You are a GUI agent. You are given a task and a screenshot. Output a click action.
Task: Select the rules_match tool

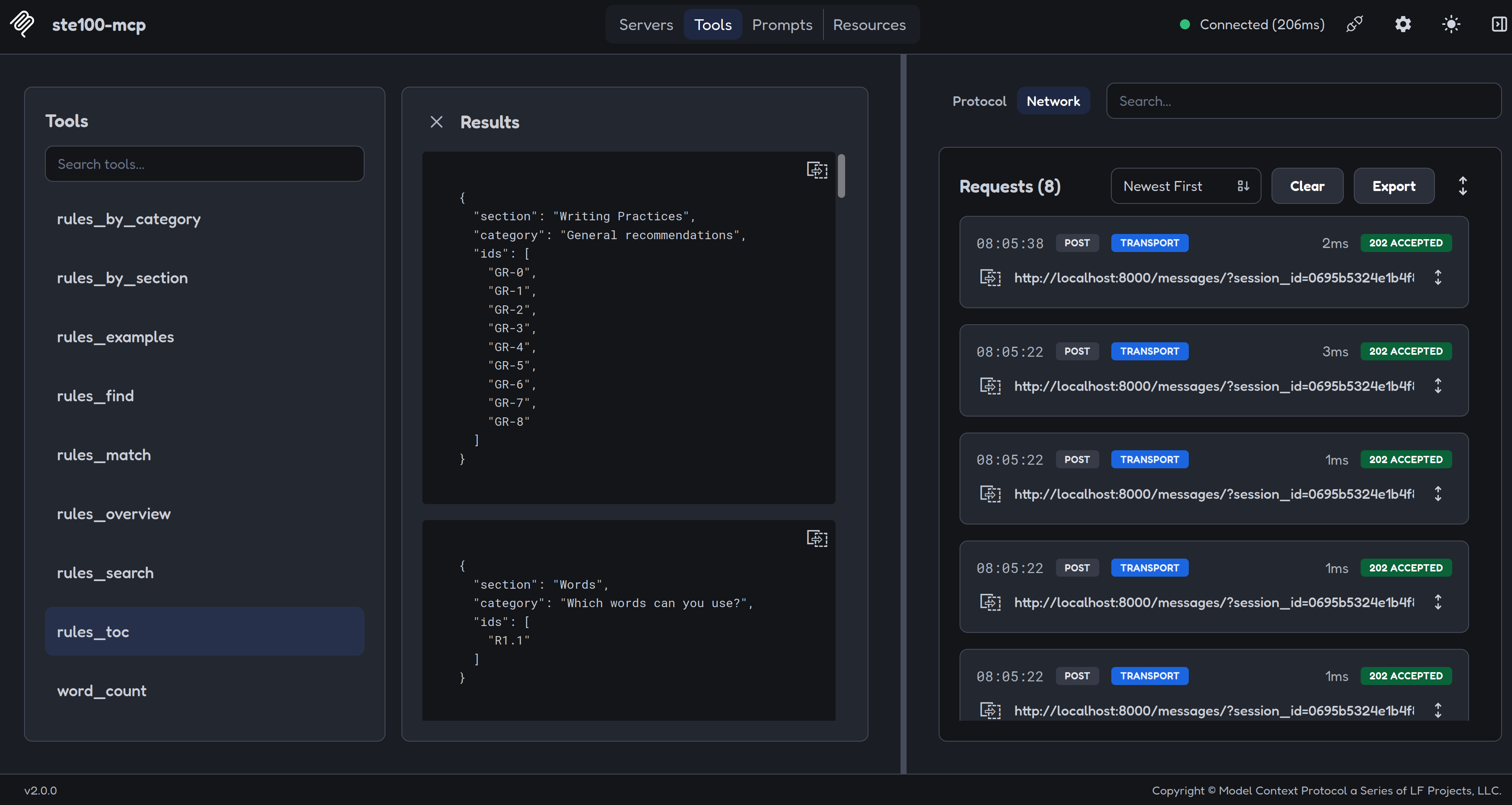click(204, 455)
